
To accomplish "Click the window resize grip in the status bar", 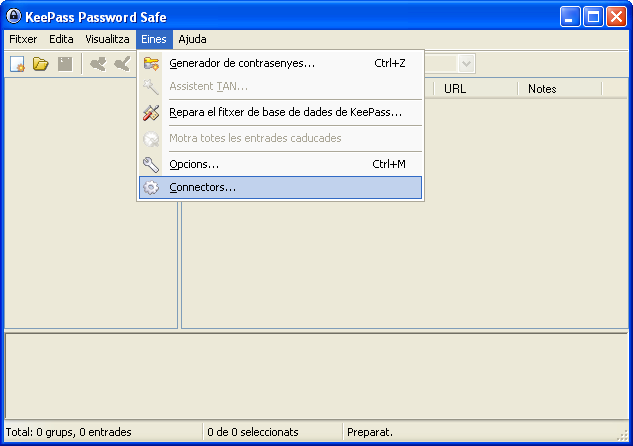I will 623,435.
